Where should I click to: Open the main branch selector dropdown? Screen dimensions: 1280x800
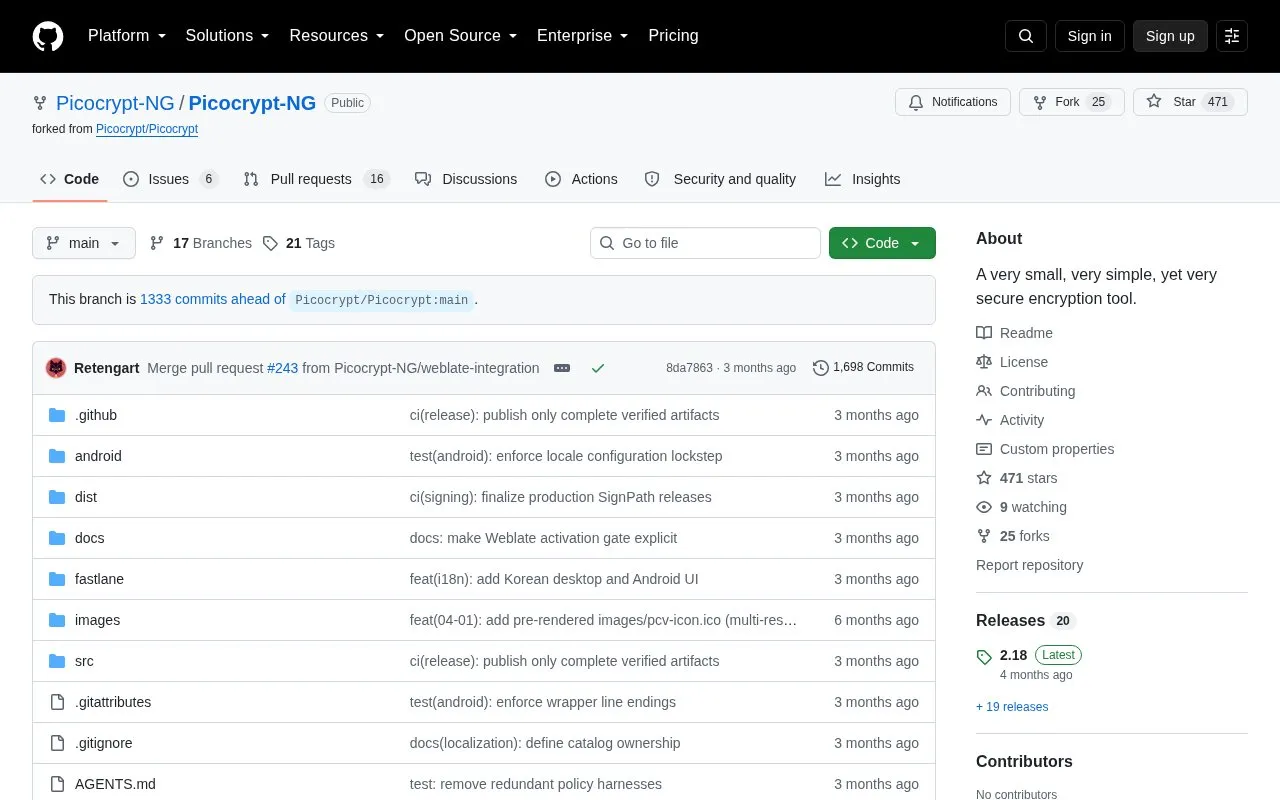point(84,243)
